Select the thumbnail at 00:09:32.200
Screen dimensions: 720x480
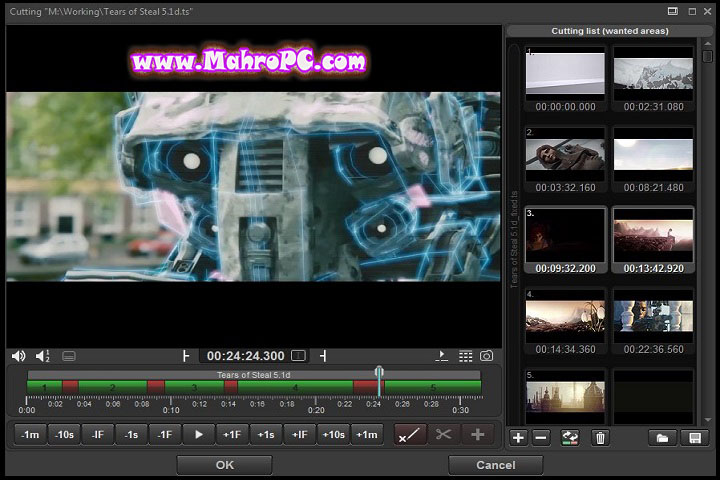[565, 240]
